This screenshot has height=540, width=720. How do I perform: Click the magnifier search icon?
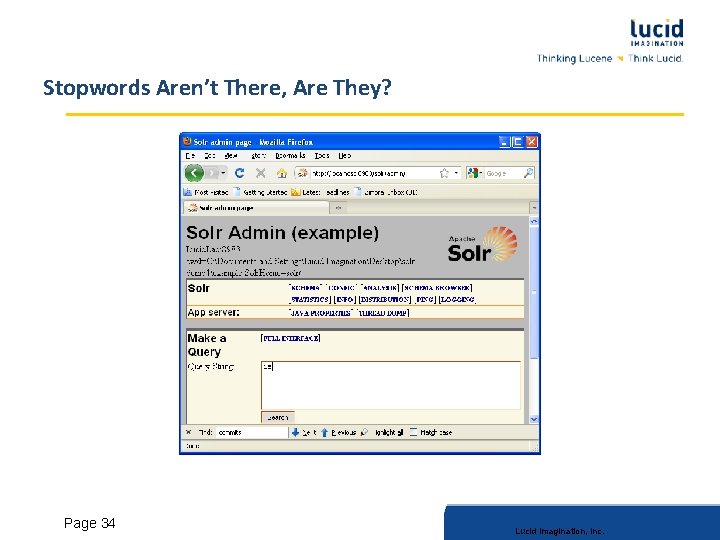529,173
